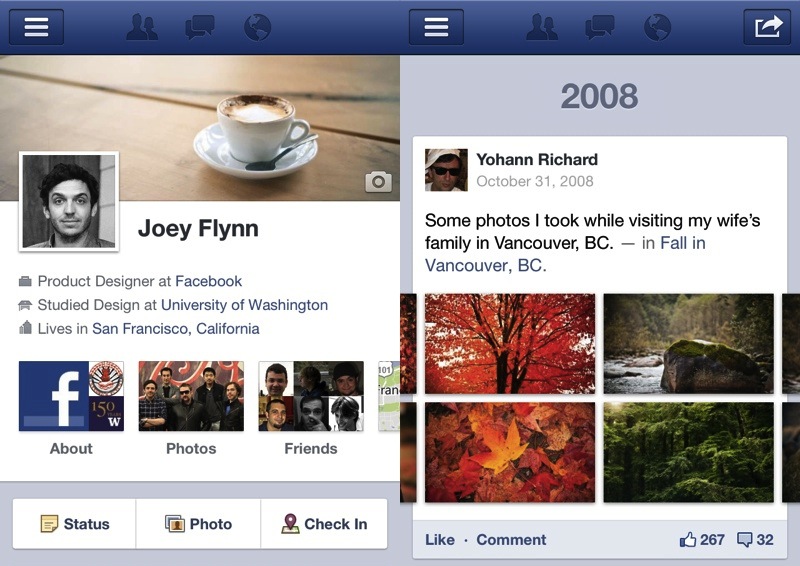Open hamburger menu on timeline screen
The image size is (800, 566).
tap(436, 27)
